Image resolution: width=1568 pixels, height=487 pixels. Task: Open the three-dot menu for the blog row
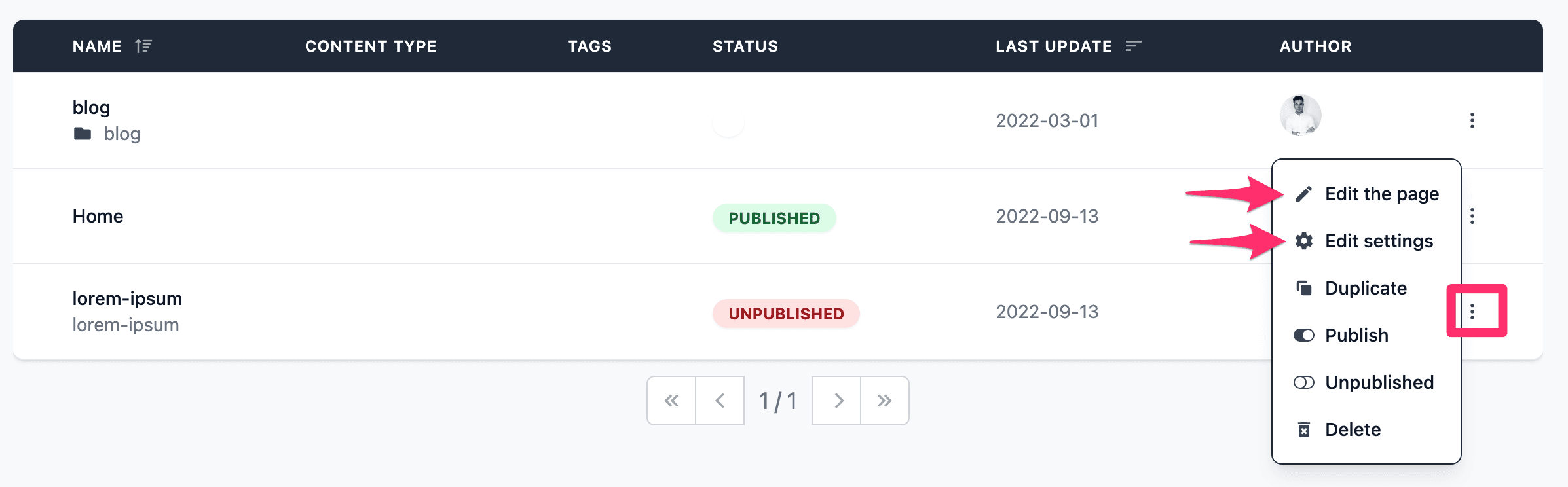(x=1472, y=120)
